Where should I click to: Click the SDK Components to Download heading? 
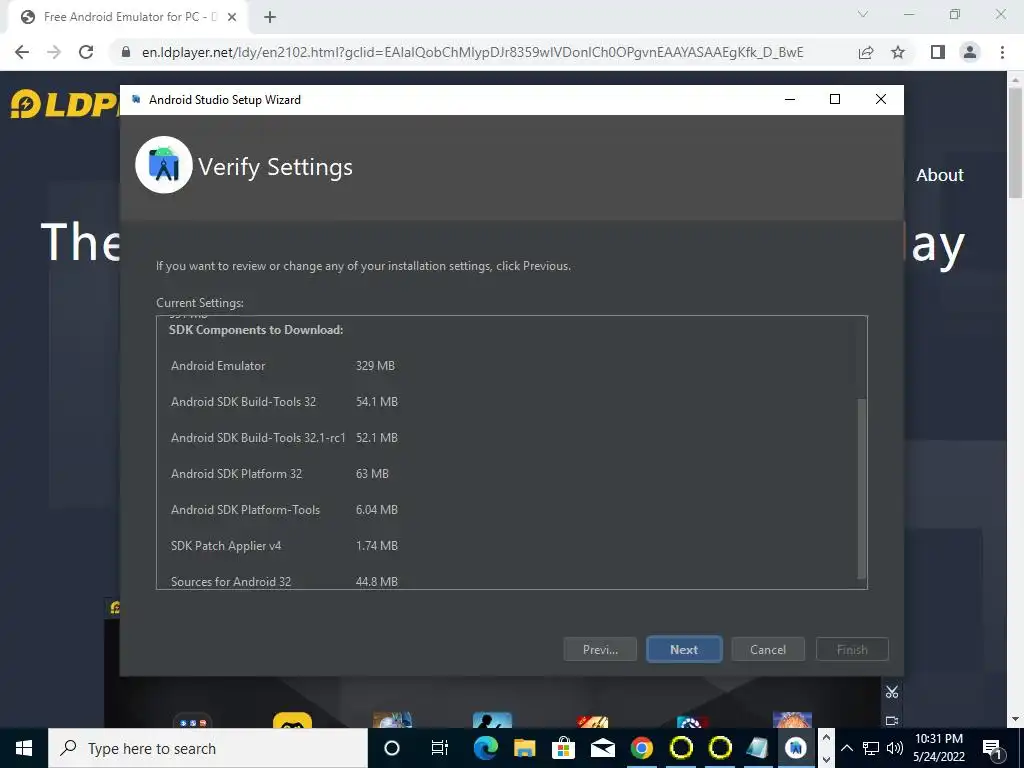[256, 330]
